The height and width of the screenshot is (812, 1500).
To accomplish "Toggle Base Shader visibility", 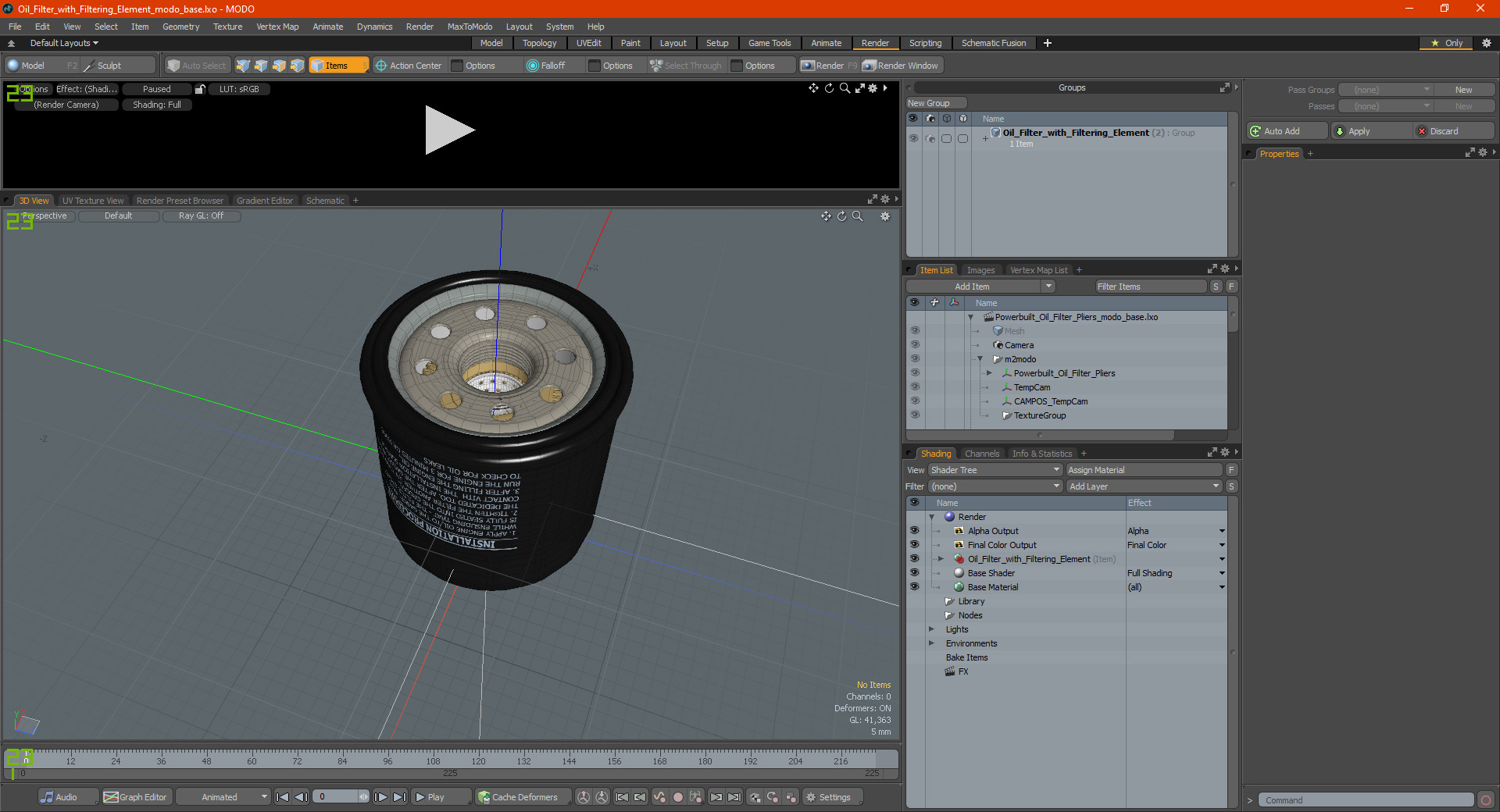I will (914, 573).
